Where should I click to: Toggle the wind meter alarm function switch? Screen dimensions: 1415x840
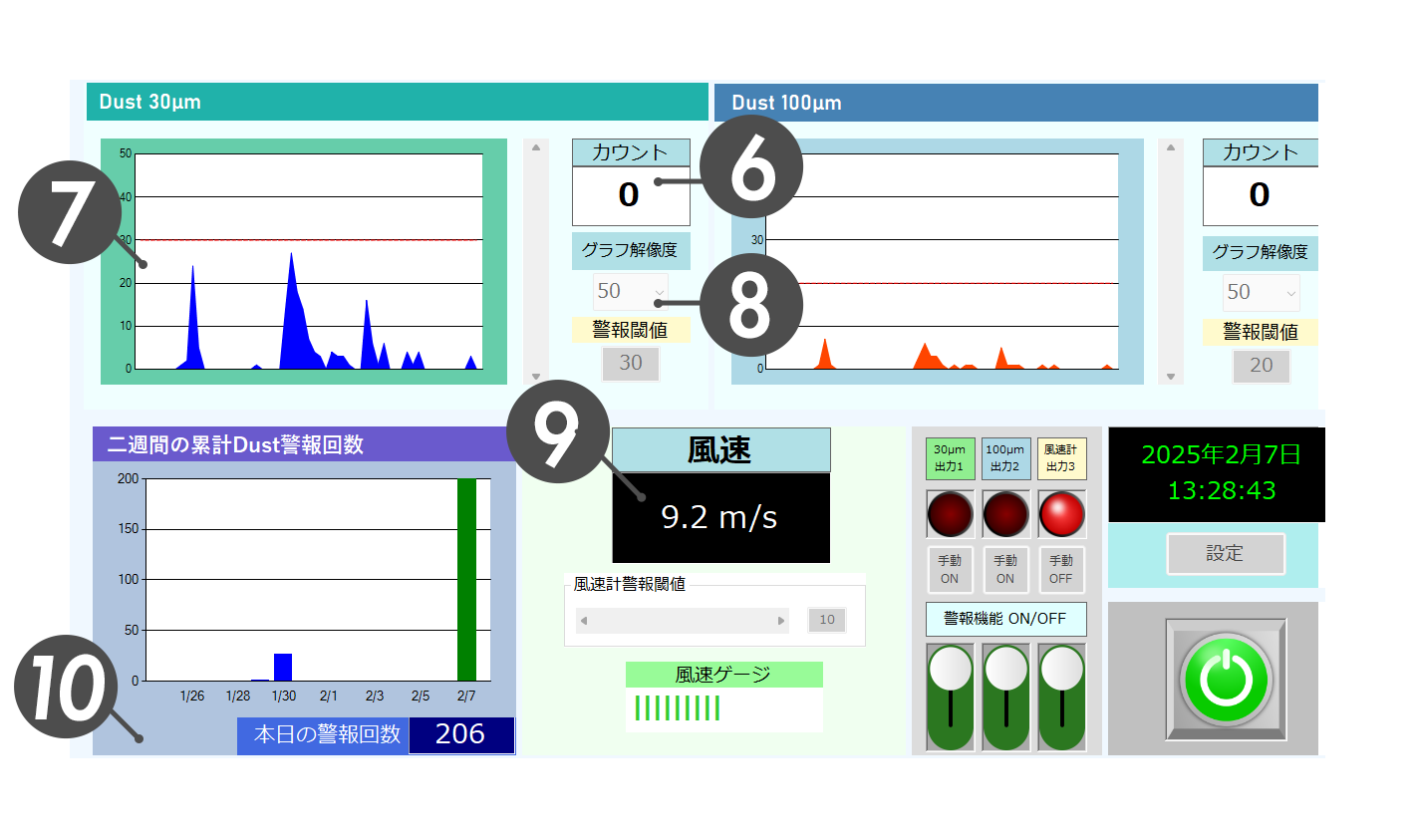[x=1062, y=697]
